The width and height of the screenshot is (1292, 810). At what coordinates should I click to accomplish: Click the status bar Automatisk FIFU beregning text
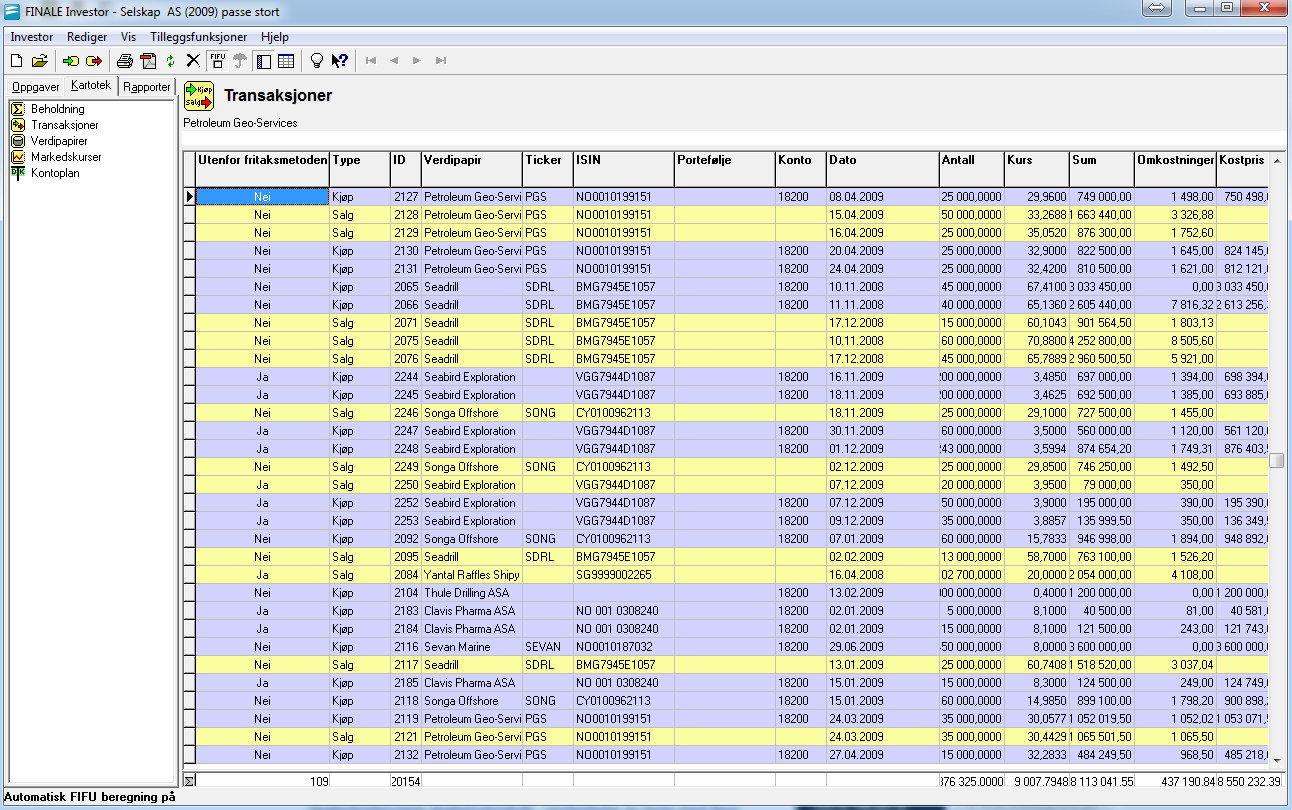(90, 798)
